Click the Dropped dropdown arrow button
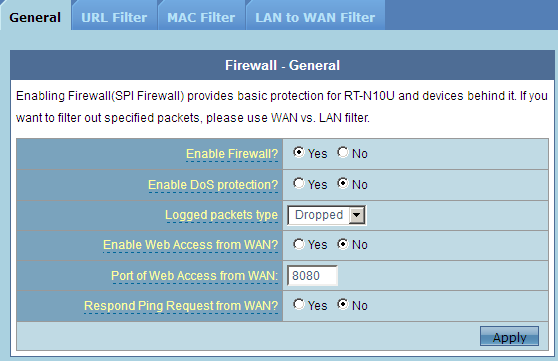This screenshot has height=361, width=558. pyautogui.click(x=357, y=215)
